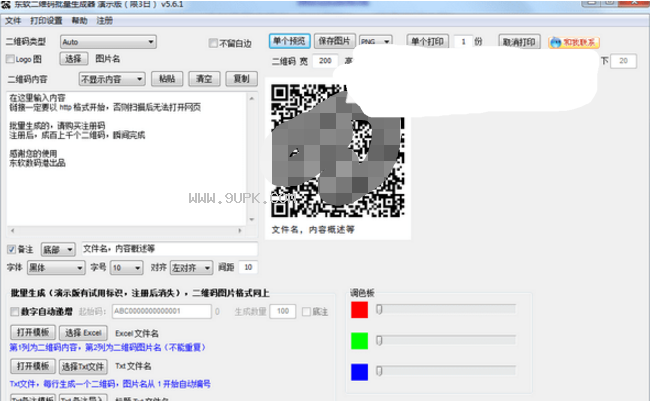Toggle the 底注 checkbox
The width and height of the screenshot is (650, 402).
click(306, 312)
